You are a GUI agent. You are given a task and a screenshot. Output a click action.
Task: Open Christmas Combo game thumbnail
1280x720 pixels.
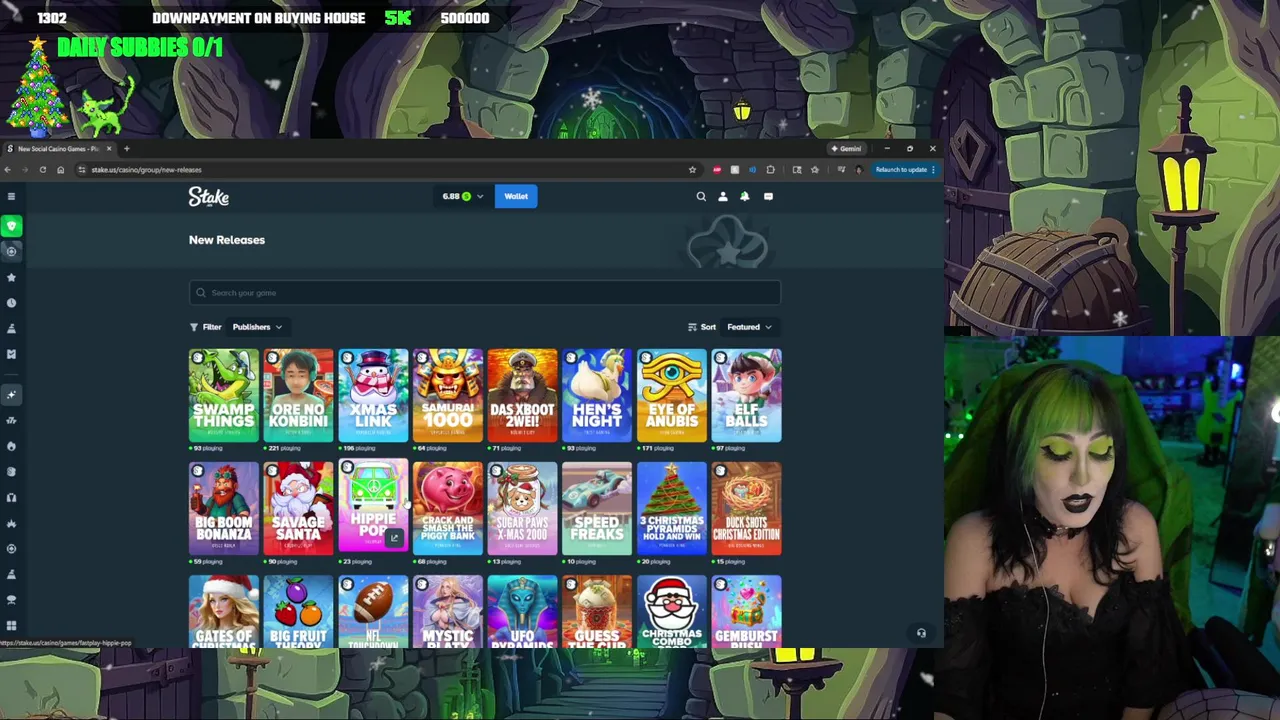[x=672, y=611]
